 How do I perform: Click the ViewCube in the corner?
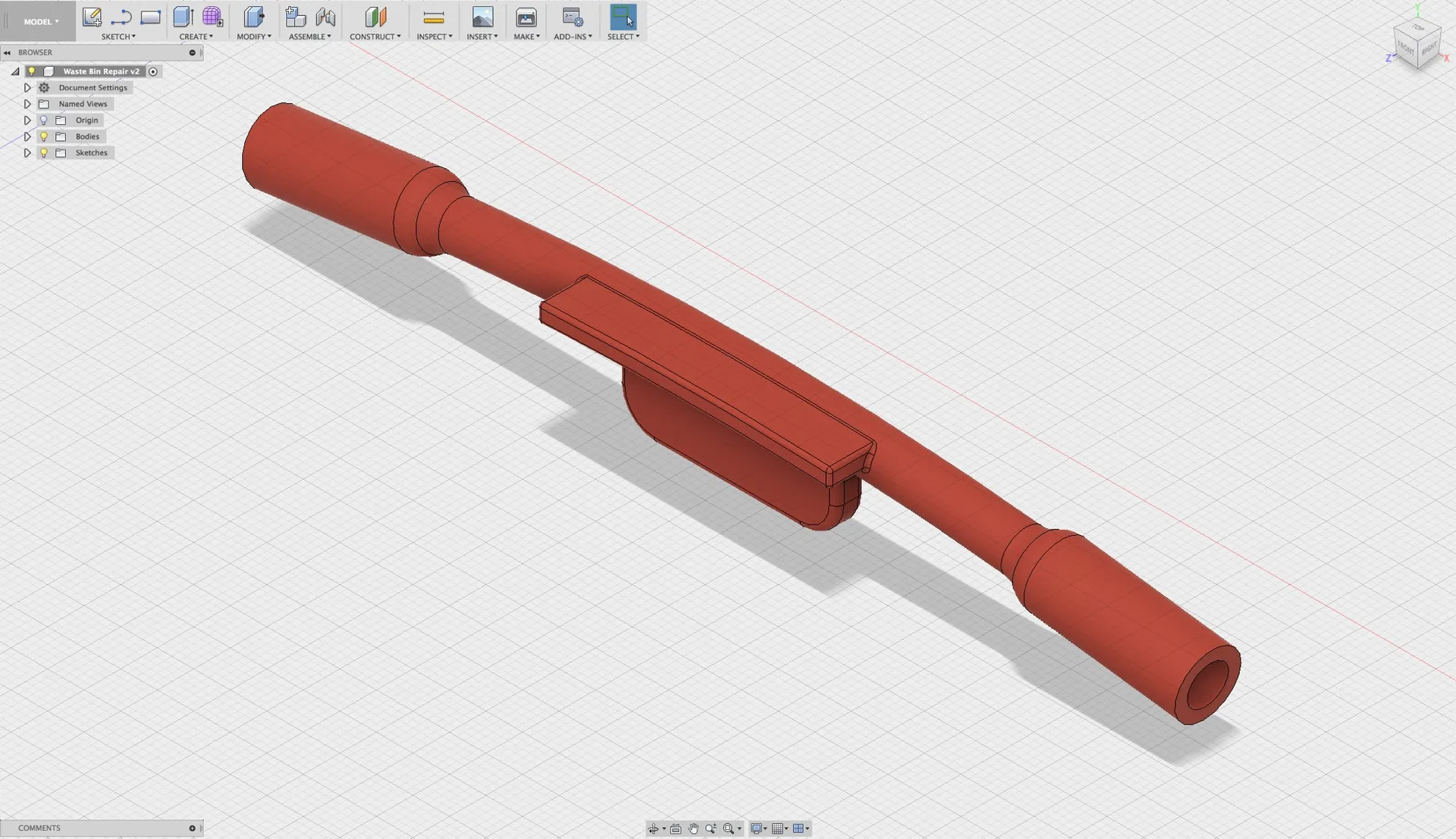(x=1417, y=44)
